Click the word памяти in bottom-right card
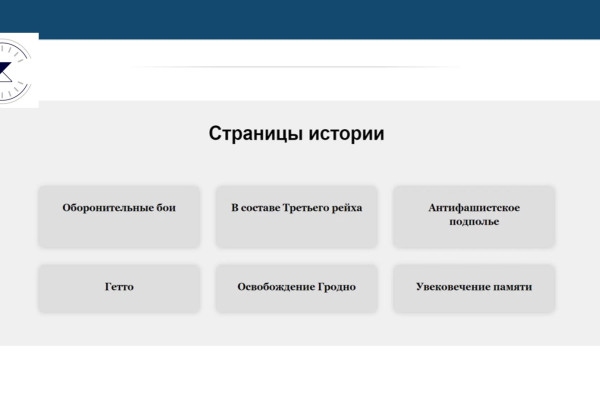 click(x=511, y=287)
